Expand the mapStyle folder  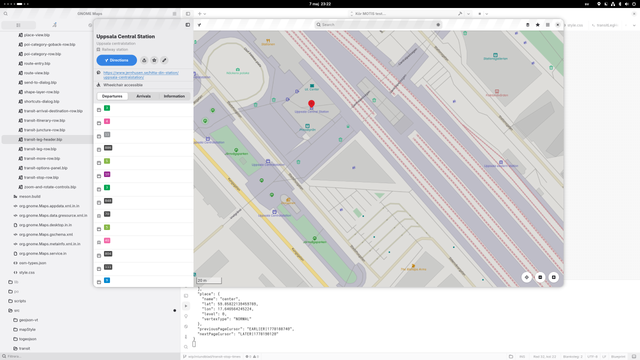pyautogui.click(x=27, y=329)
